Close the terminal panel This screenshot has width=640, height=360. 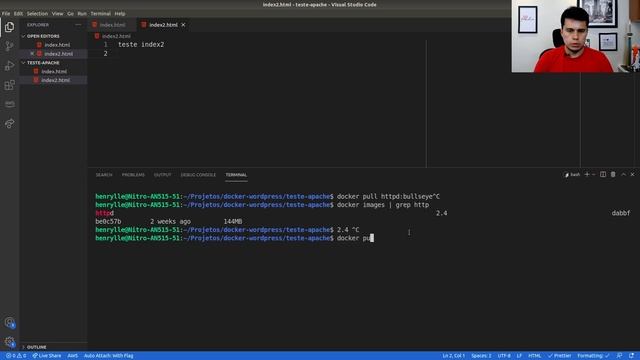tap(632, 175)
